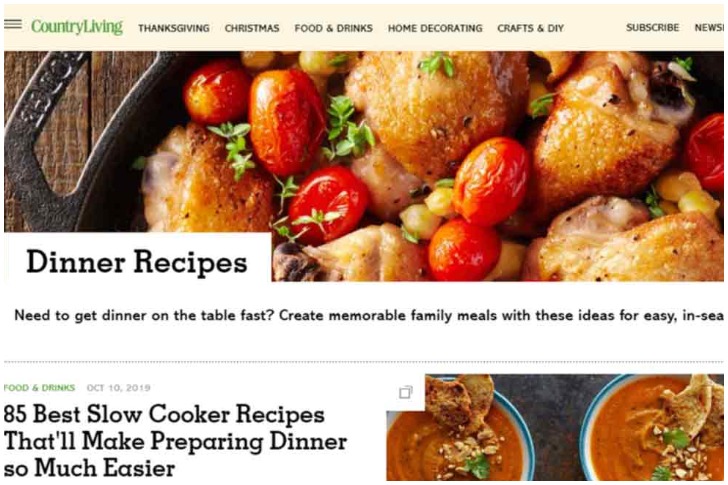Click the Oct 10, 2019 date label

(x=118, y=388)
